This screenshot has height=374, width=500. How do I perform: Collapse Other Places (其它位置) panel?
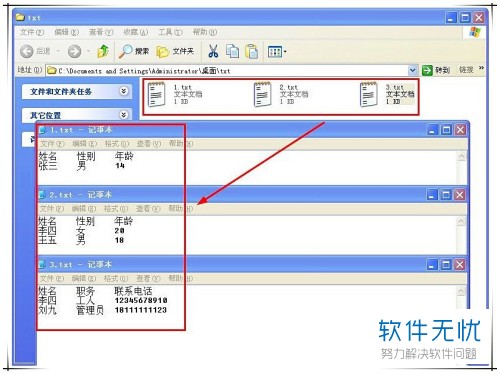(124, 115)
